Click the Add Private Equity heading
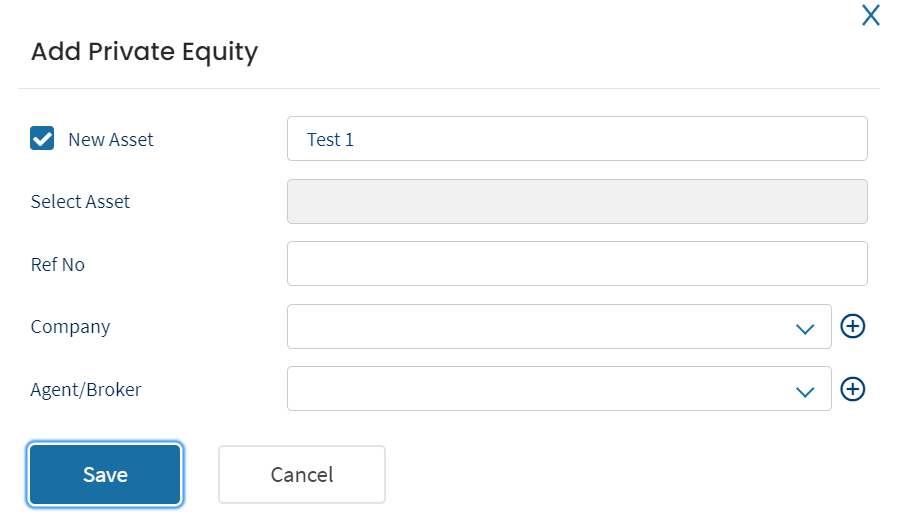911x515 pixels. coord(144,52)
